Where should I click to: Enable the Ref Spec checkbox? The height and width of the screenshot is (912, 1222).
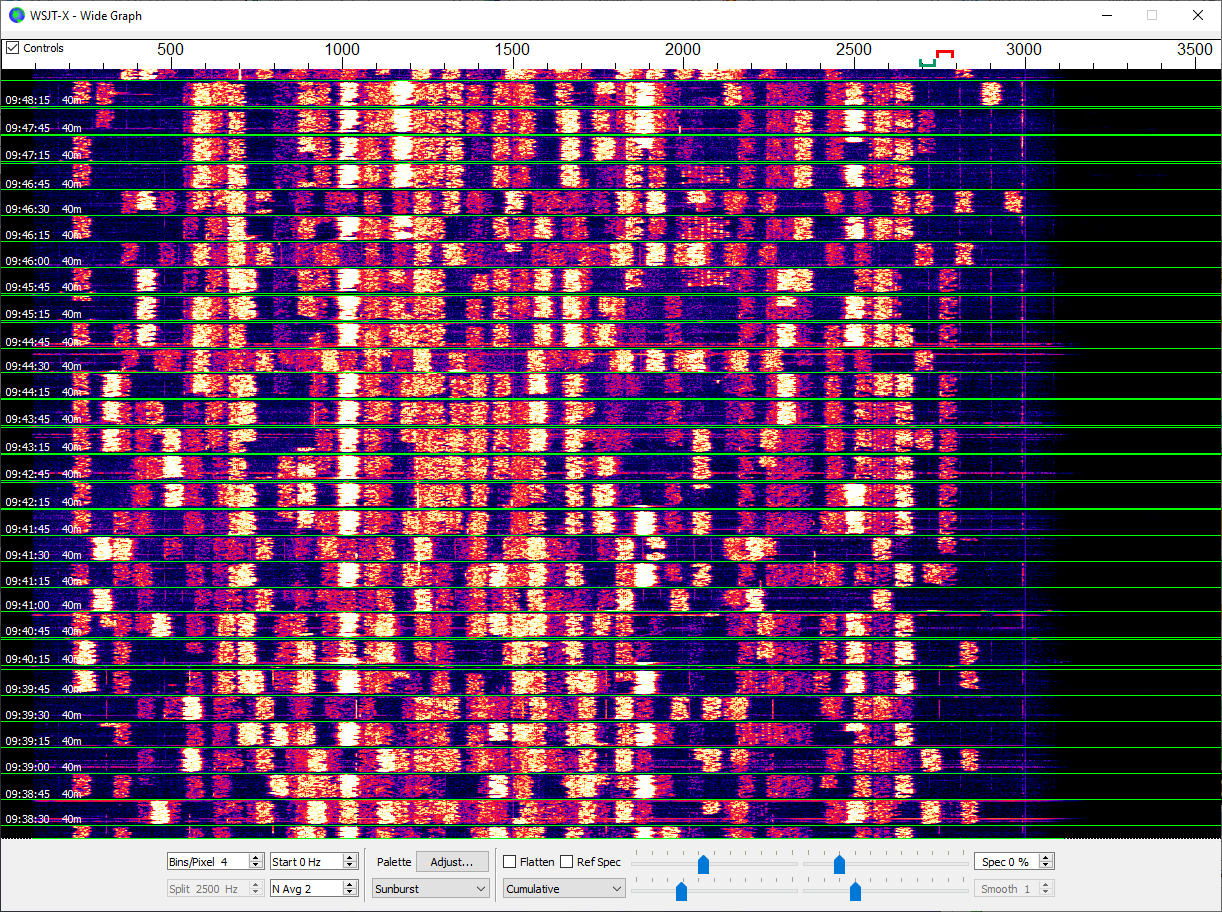[567, 862]
